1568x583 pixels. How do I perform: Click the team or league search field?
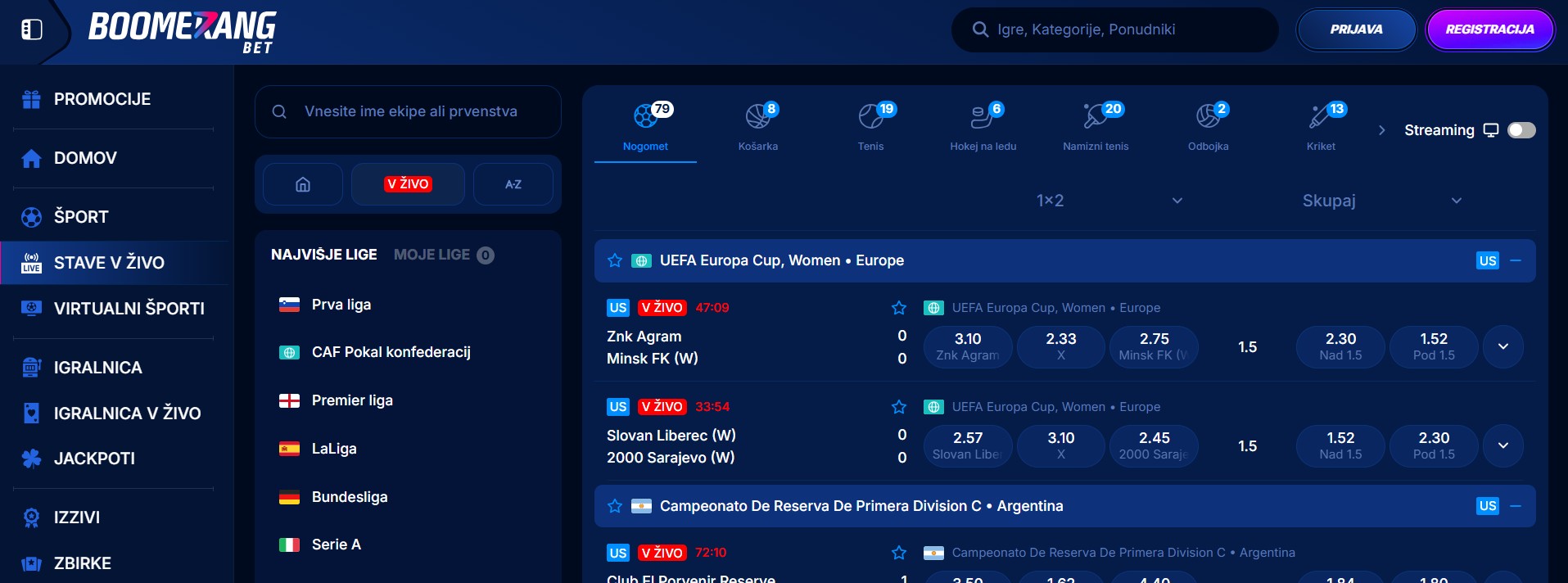[x=408, y=111]
